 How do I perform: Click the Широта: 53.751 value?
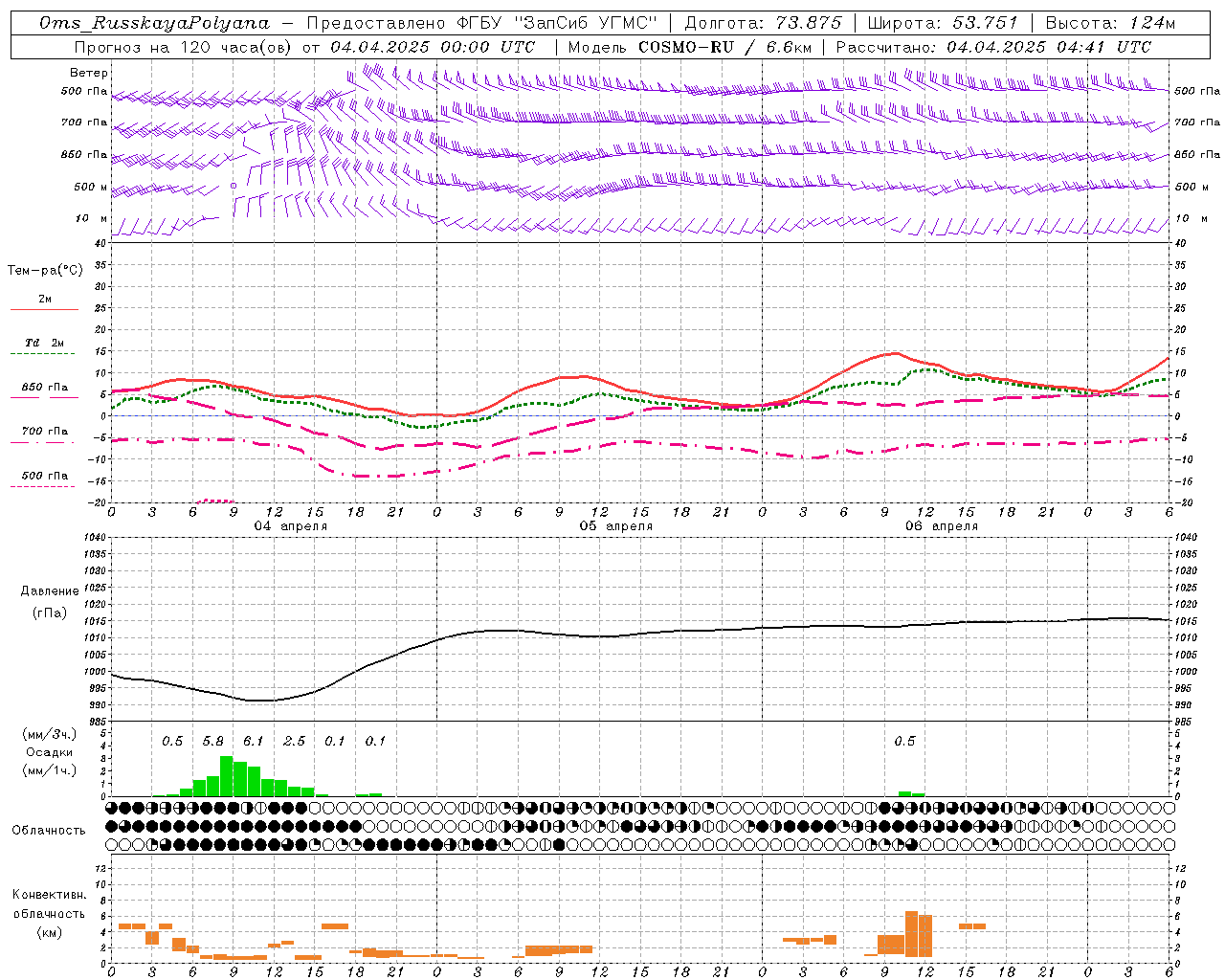(944, 23)
